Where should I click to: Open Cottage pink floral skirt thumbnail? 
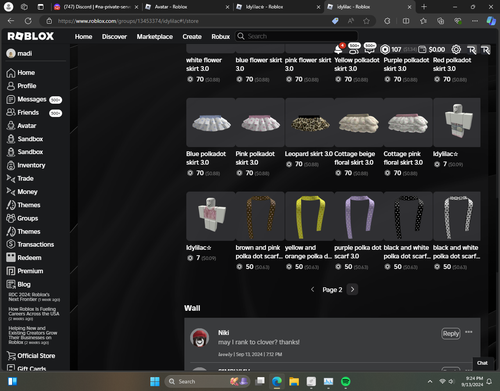tap(408, 123)
